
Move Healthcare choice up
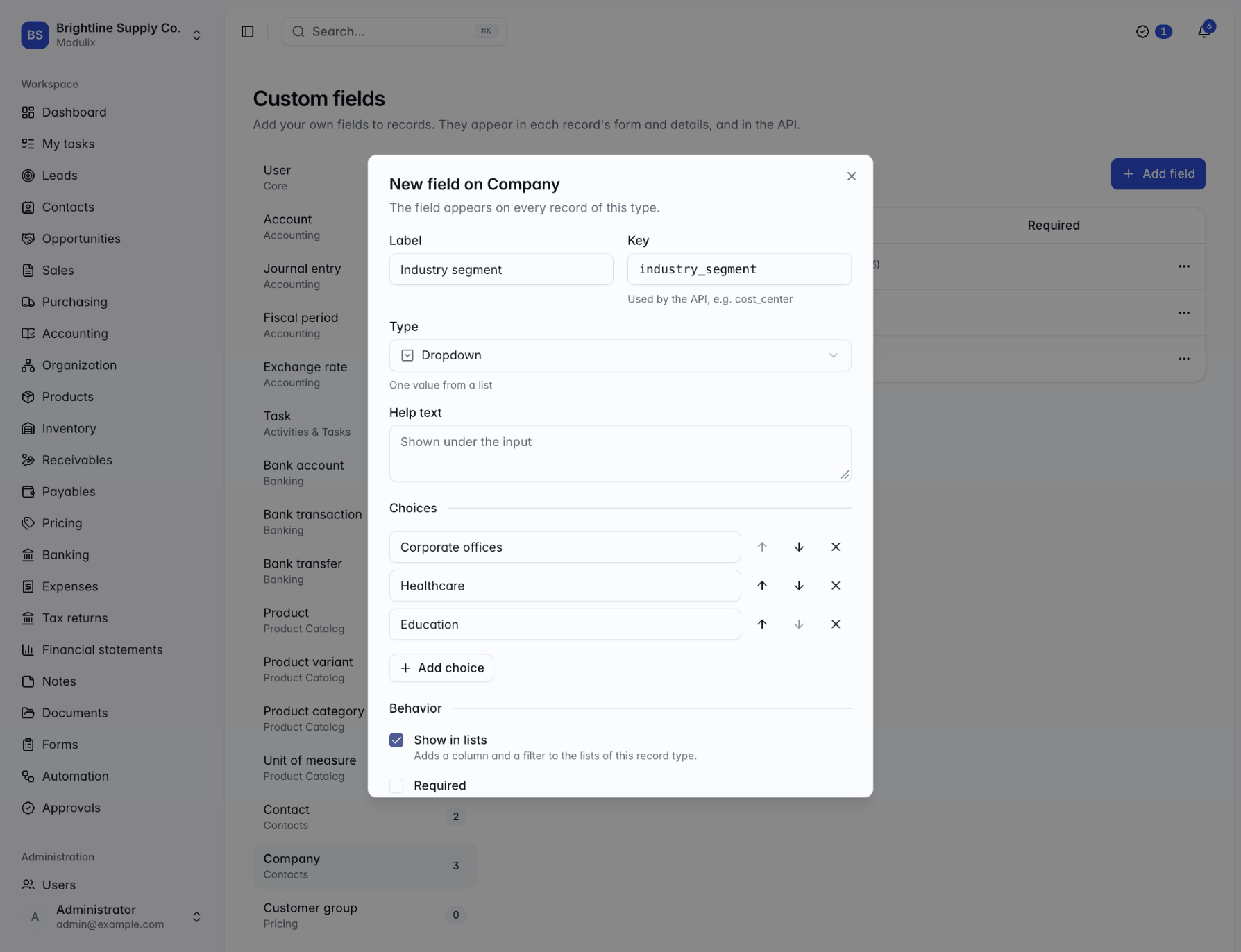tap(762, 586)
